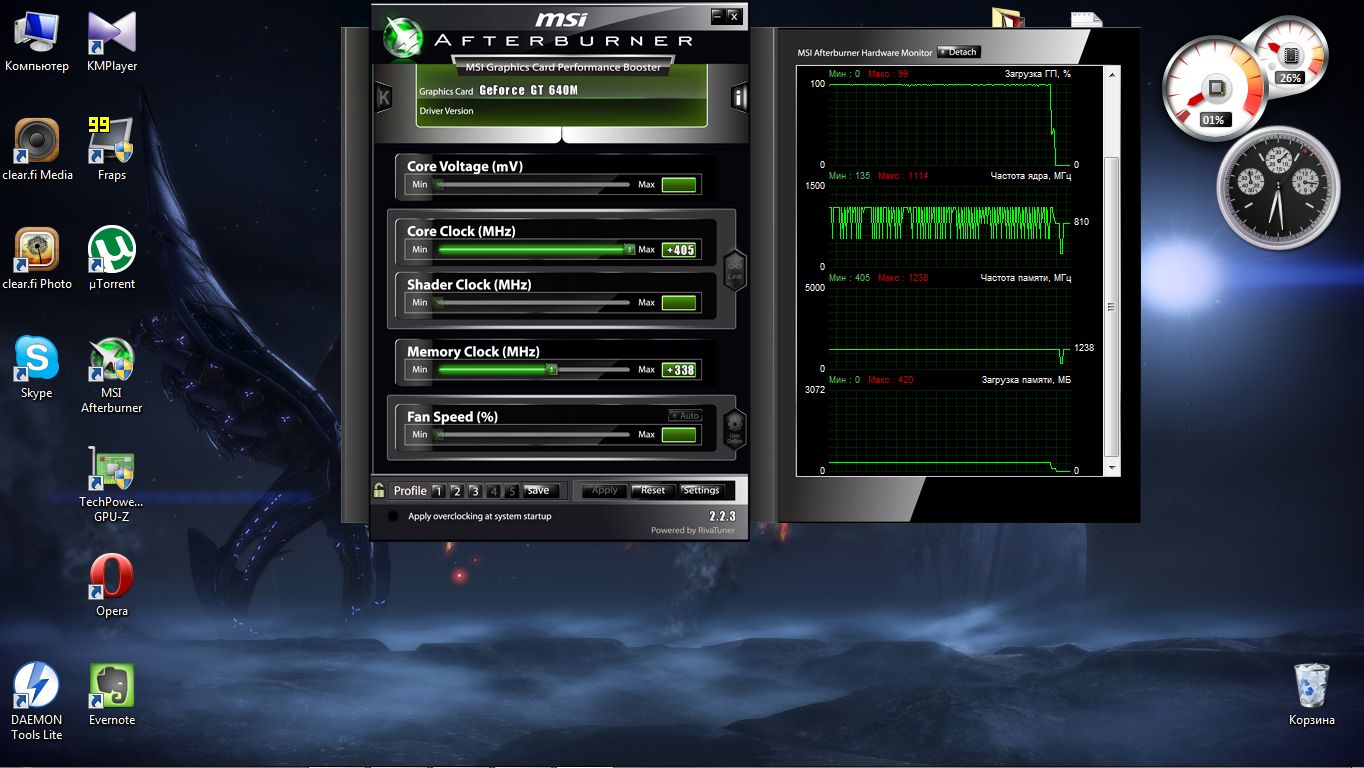Image resolution: width=1364 pixels, height=768 pixels.
Task: Click the Memory Clock +338 value field
Action: 679,369
